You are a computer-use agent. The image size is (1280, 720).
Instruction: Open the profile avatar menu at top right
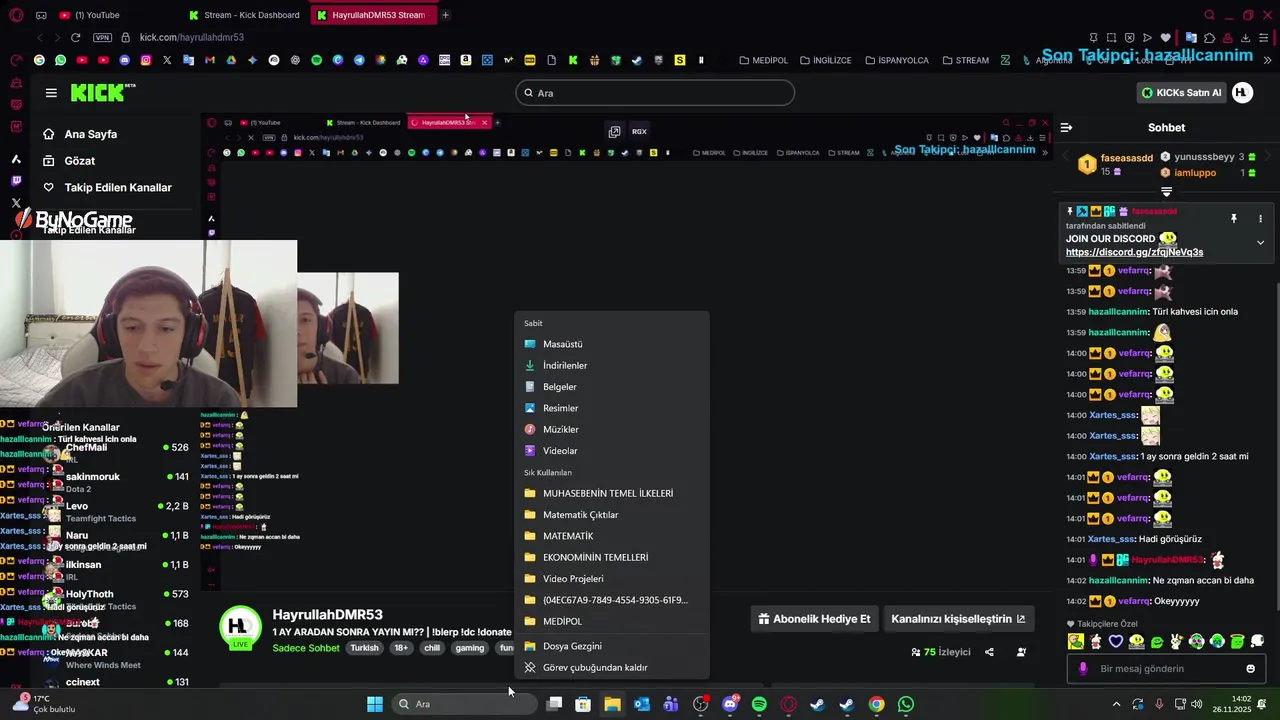[x=1242, y=93]
